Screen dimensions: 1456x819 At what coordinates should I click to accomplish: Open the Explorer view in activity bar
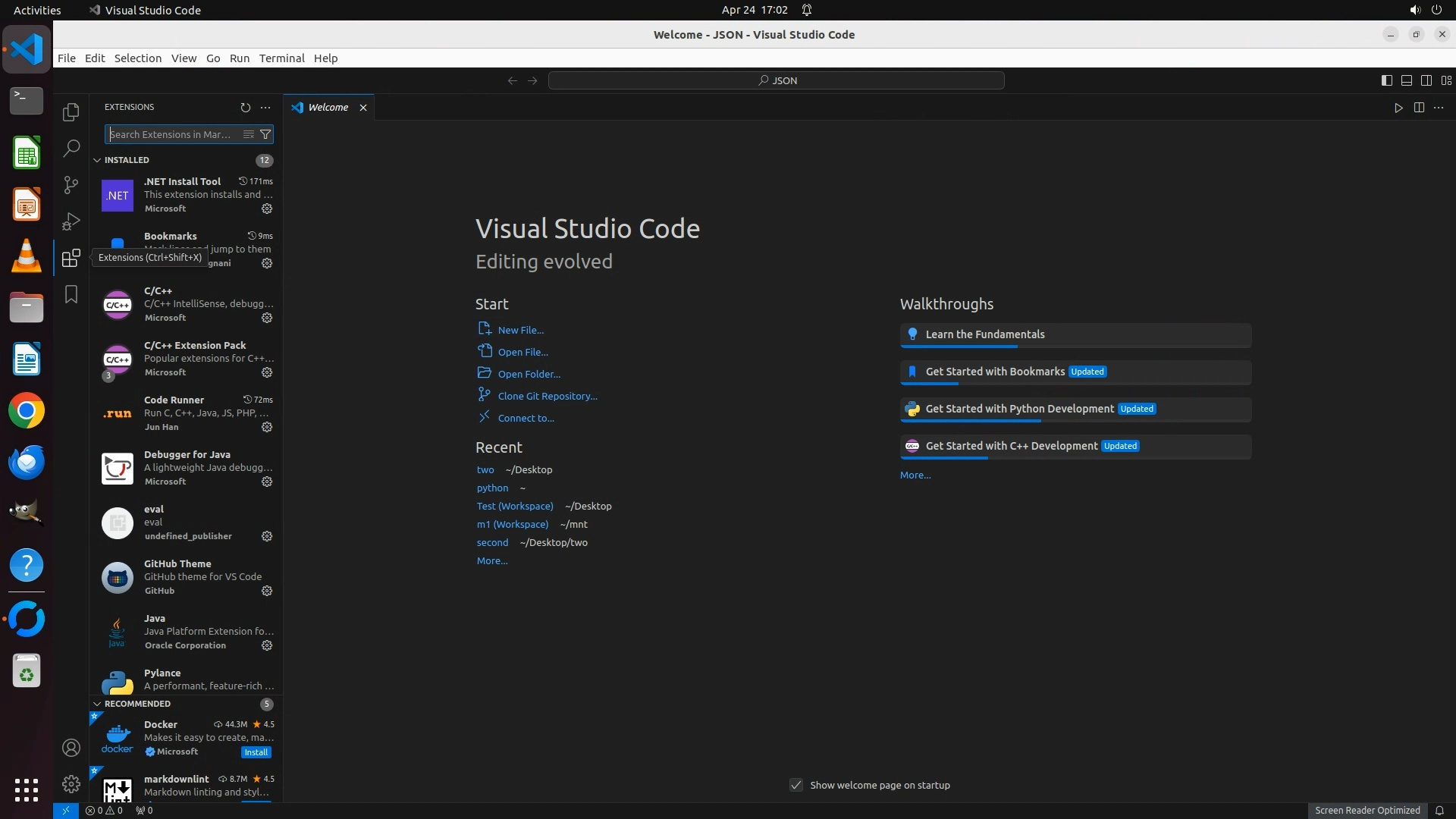71,112
